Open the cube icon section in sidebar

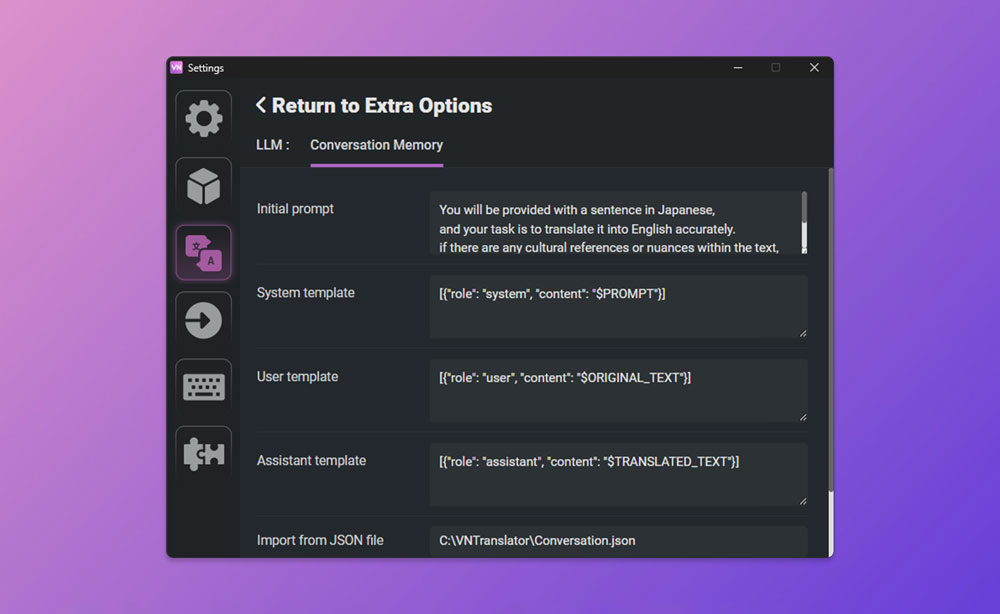(204, 185)
